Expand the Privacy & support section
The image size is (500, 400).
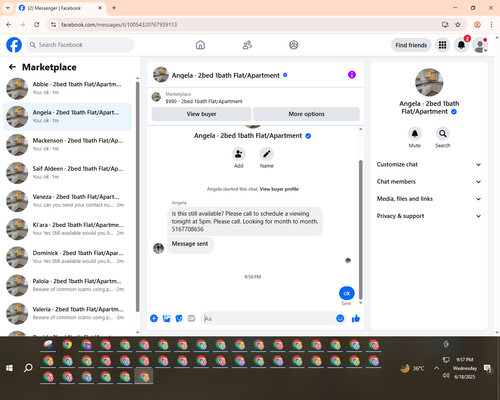pyautogui.click(x=429, y=216)
